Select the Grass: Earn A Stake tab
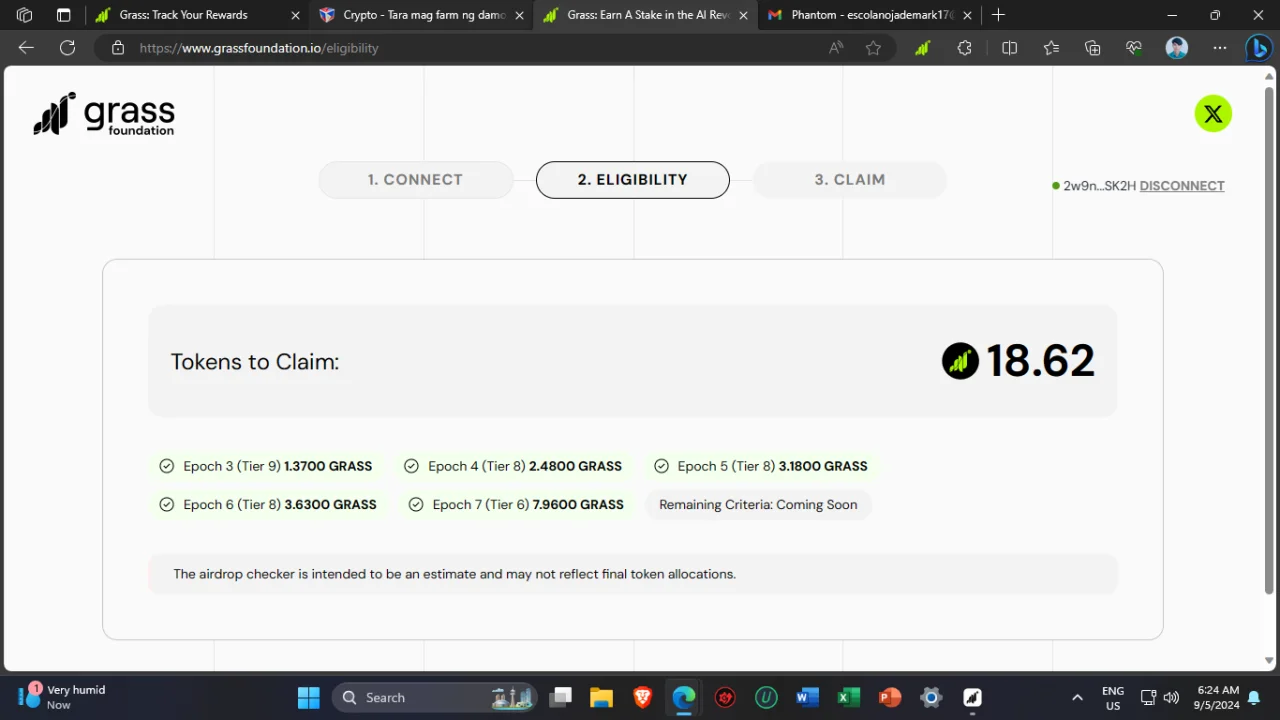Viewport: 1280px width, 720px height. 645,15
